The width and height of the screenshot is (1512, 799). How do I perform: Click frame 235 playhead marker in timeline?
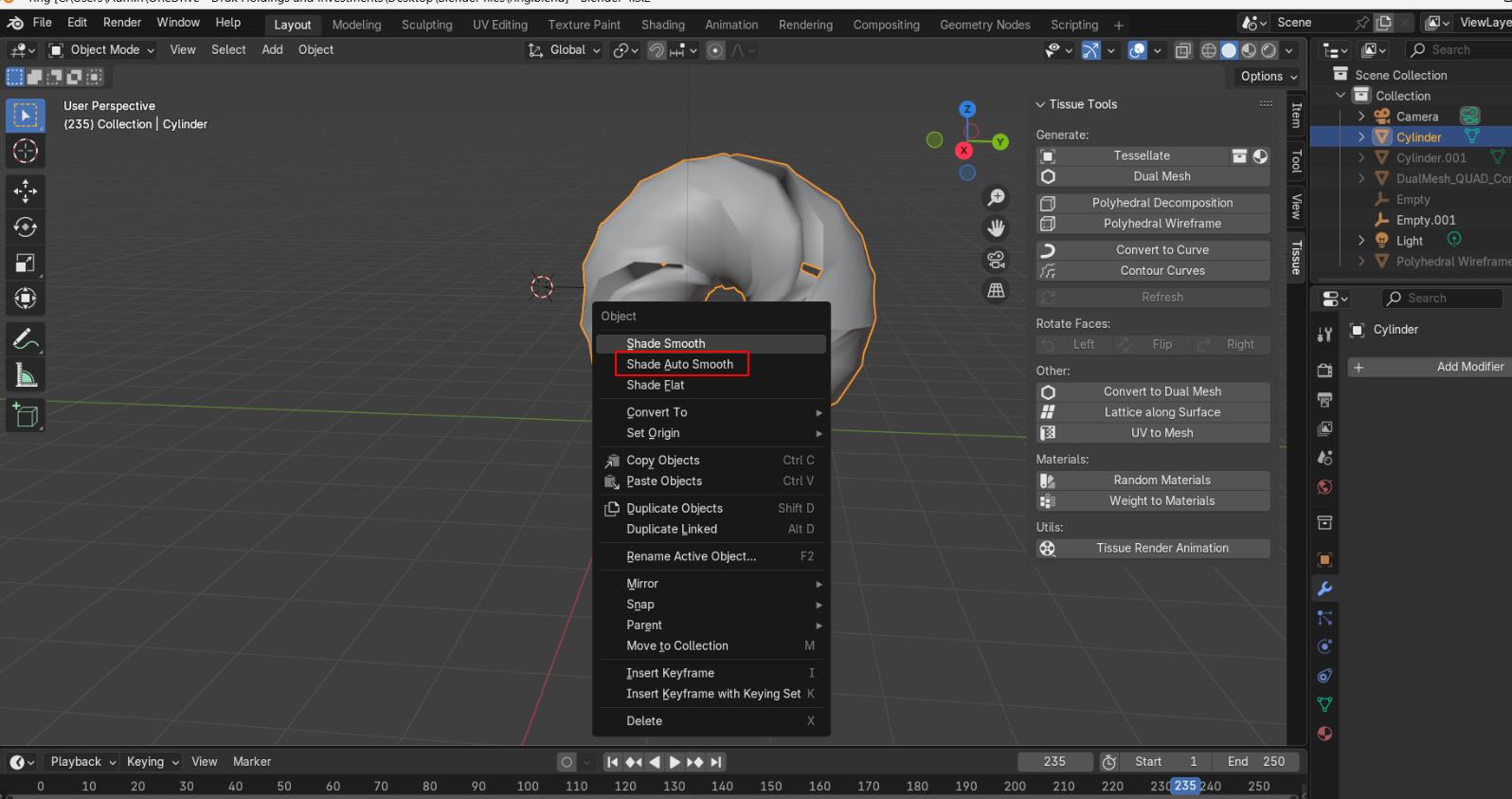tap(1185, 786)
